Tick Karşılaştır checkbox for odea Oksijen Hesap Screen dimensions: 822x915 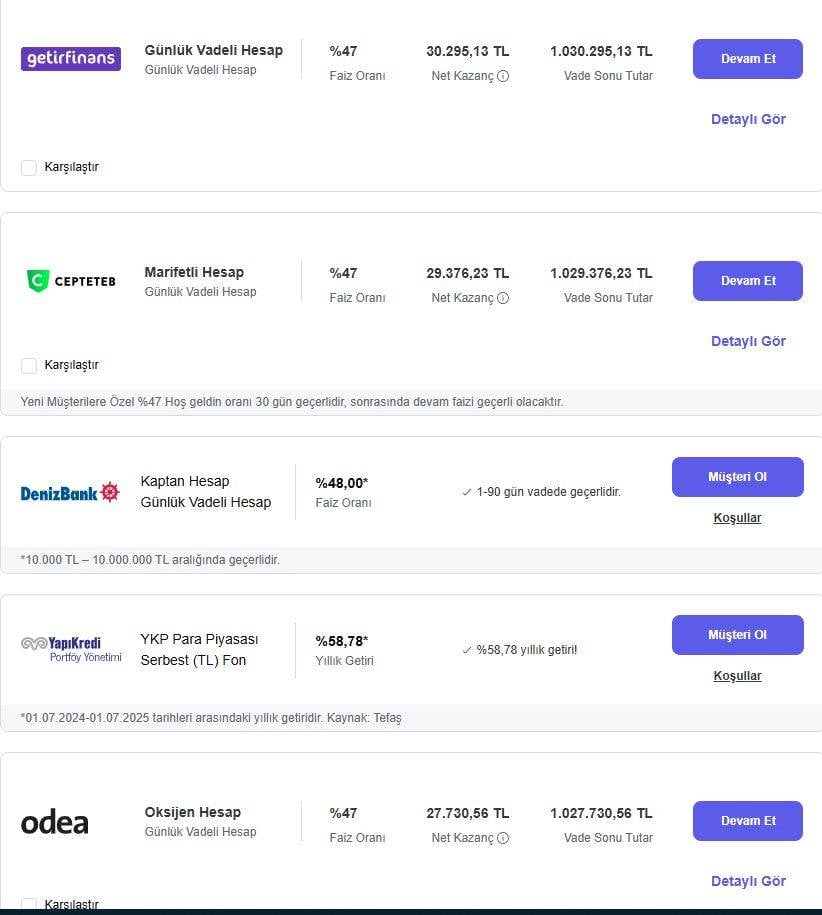(29, 904)
